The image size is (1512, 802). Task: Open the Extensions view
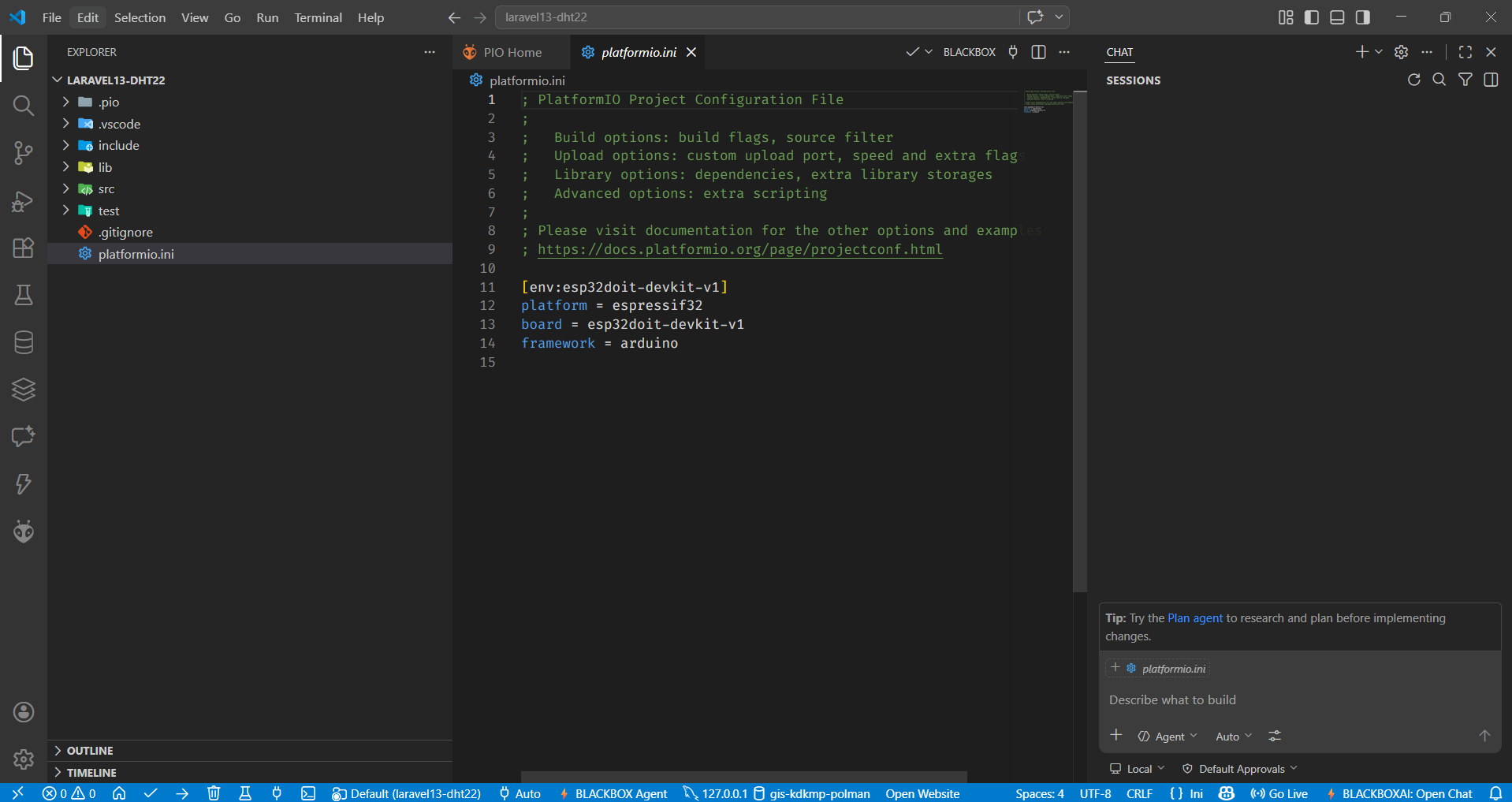(x=24, y=248)
